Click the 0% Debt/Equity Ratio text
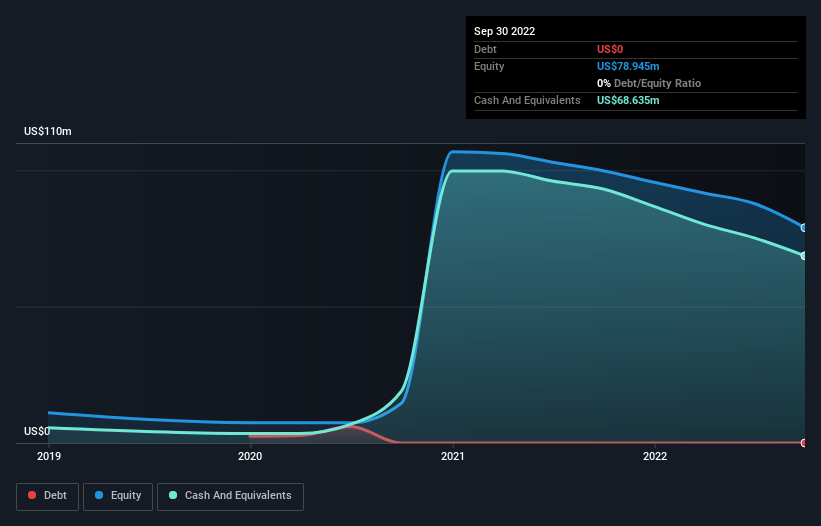This screenshot has width=821, height=526. point(649,83)
